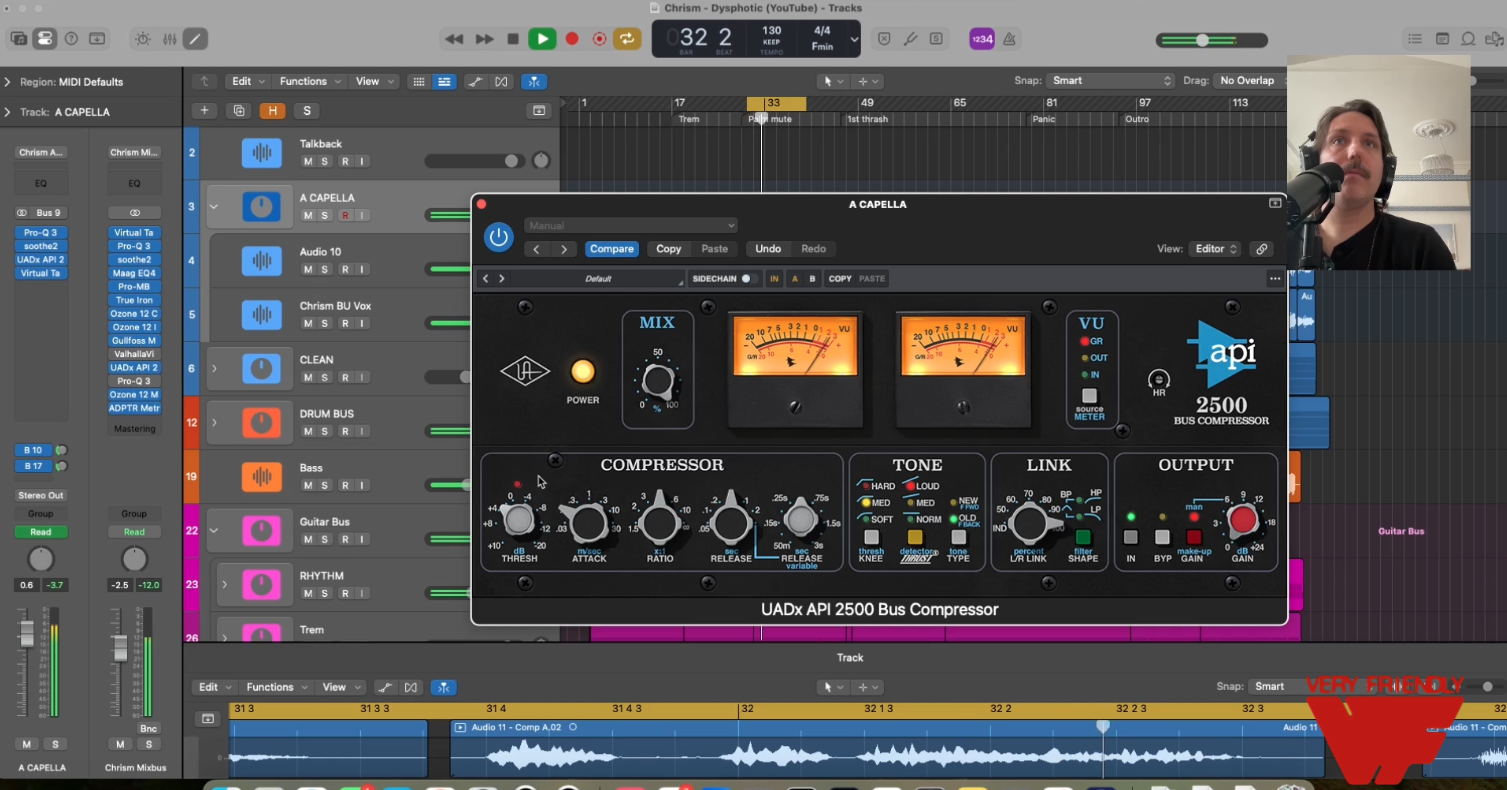
Task: Open the Mixer faders icon
Action: 169,39
